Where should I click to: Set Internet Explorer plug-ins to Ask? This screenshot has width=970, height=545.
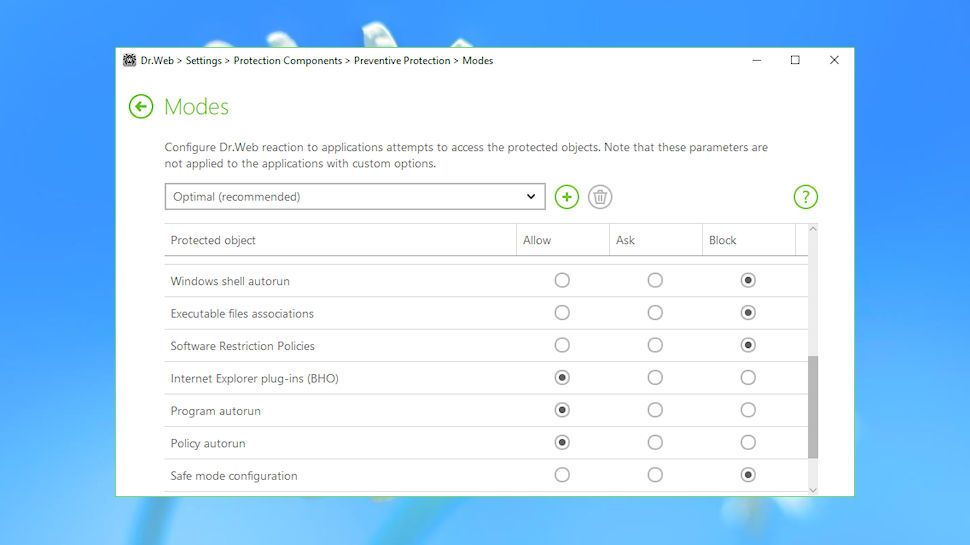pyautogui.click(x=655, y=377)
